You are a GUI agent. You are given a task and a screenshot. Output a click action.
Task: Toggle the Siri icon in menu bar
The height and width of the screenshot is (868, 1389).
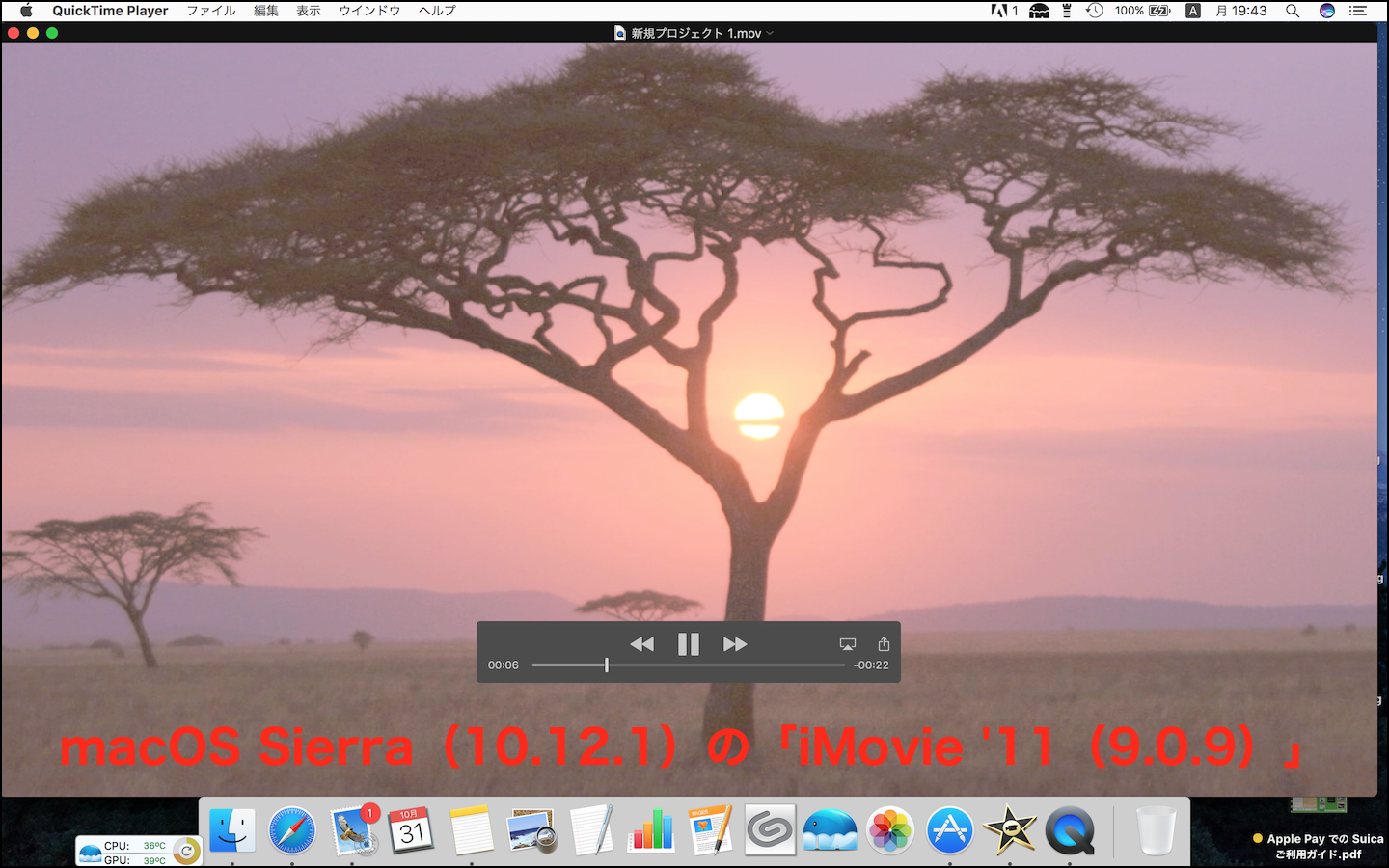(1327, 11)
